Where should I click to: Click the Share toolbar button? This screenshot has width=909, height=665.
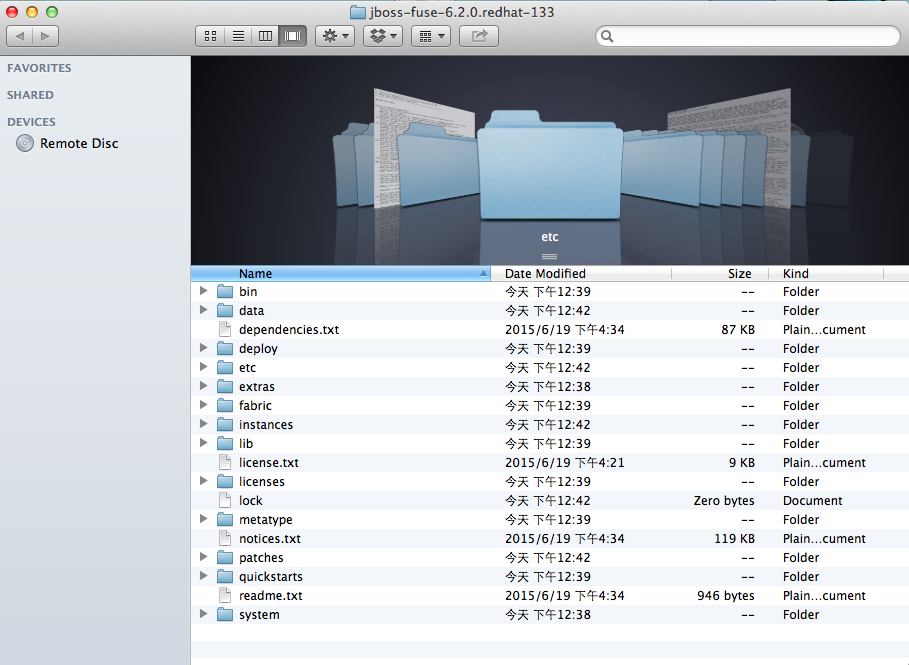[x=479, y=36]
